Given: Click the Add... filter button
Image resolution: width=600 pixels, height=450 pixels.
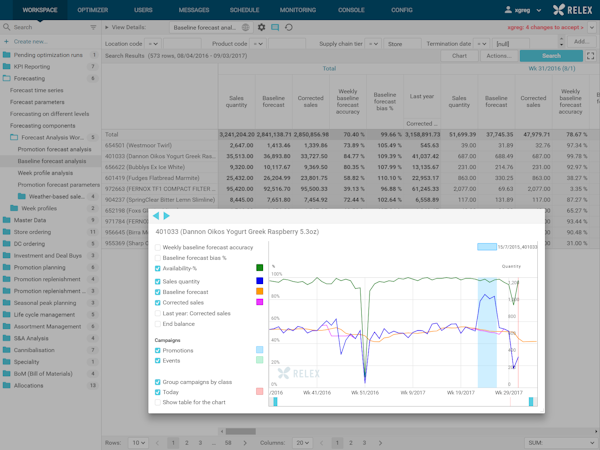Looking at the screenshot, I should [582, 41].
